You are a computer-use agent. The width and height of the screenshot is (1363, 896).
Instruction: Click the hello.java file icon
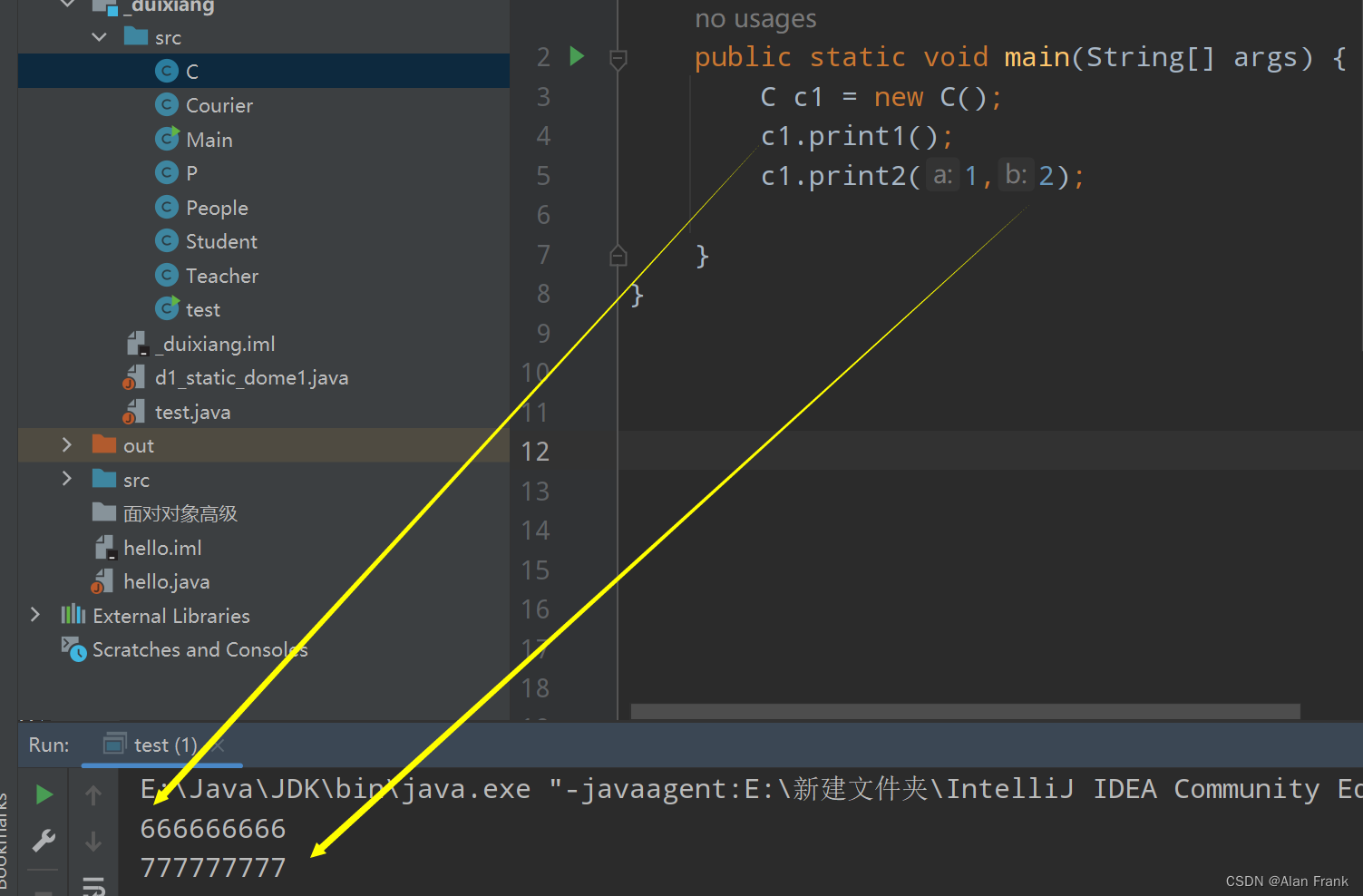point(103,581)
